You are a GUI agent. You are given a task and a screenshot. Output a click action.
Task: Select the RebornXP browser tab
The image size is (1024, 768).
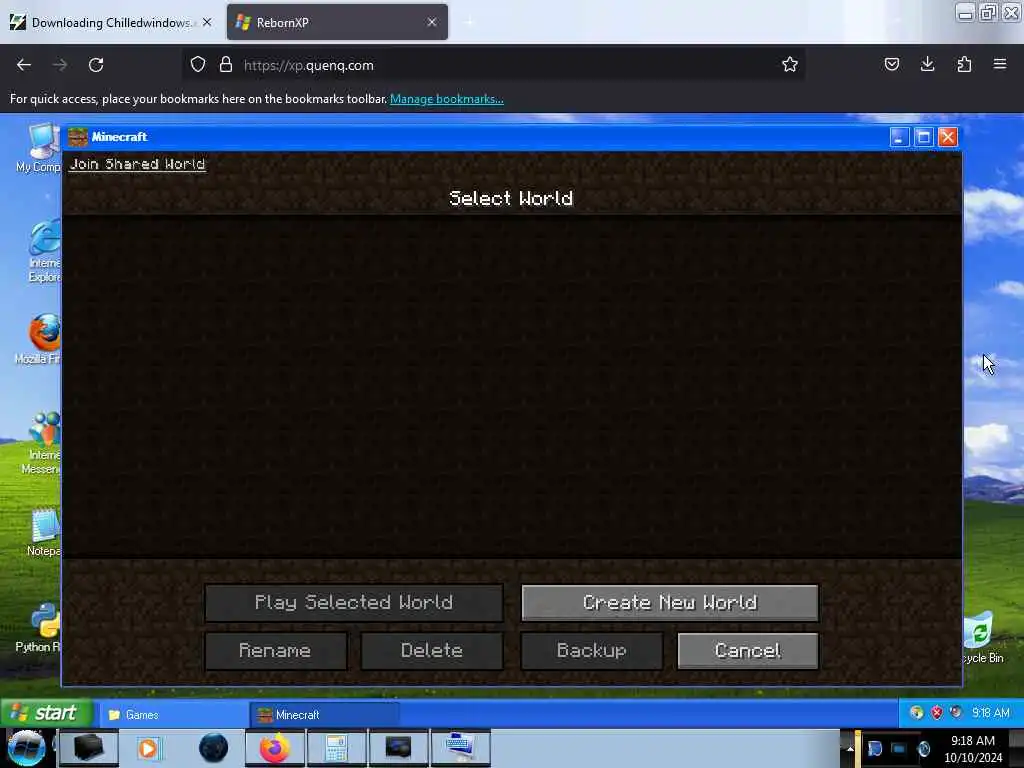pos(337,23)
